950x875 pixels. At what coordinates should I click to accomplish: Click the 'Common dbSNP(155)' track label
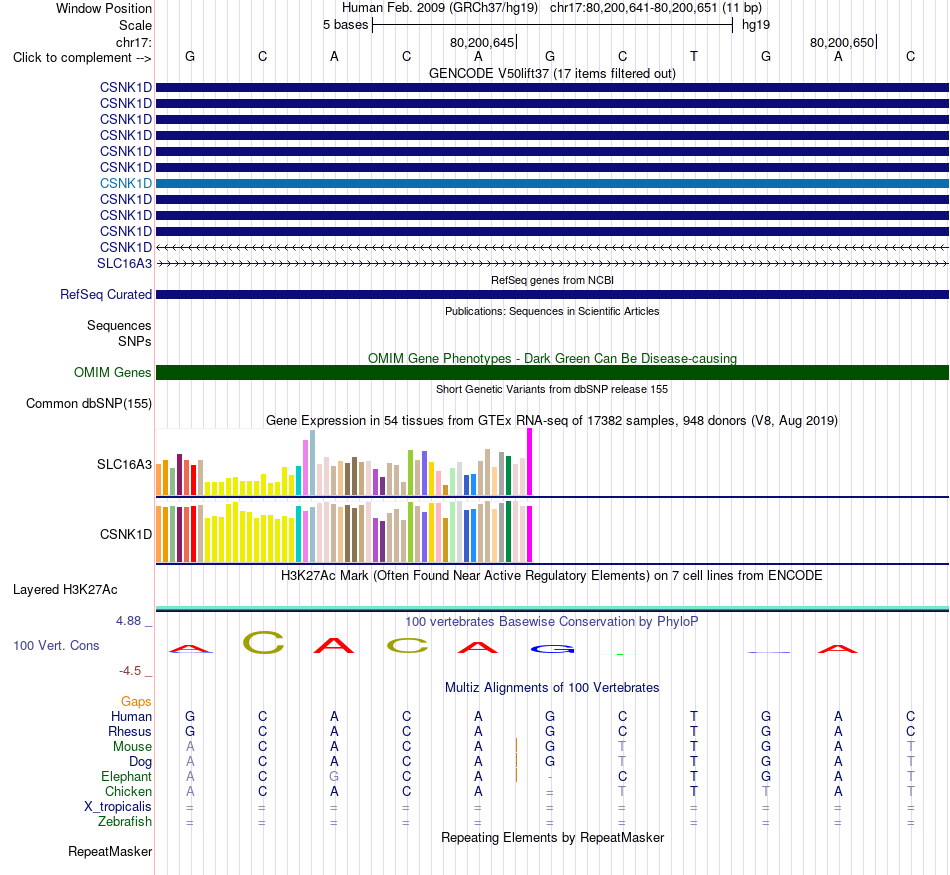(88, 404)
